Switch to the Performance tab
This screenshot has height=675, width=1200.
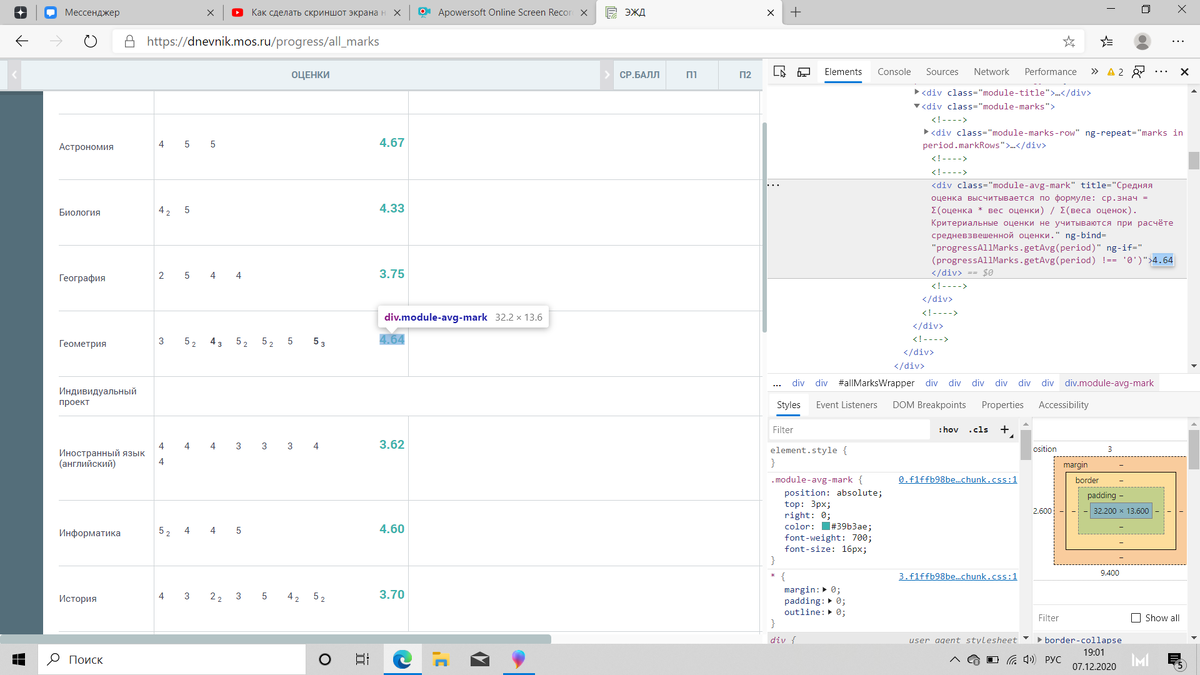[x=1051, y=72]
